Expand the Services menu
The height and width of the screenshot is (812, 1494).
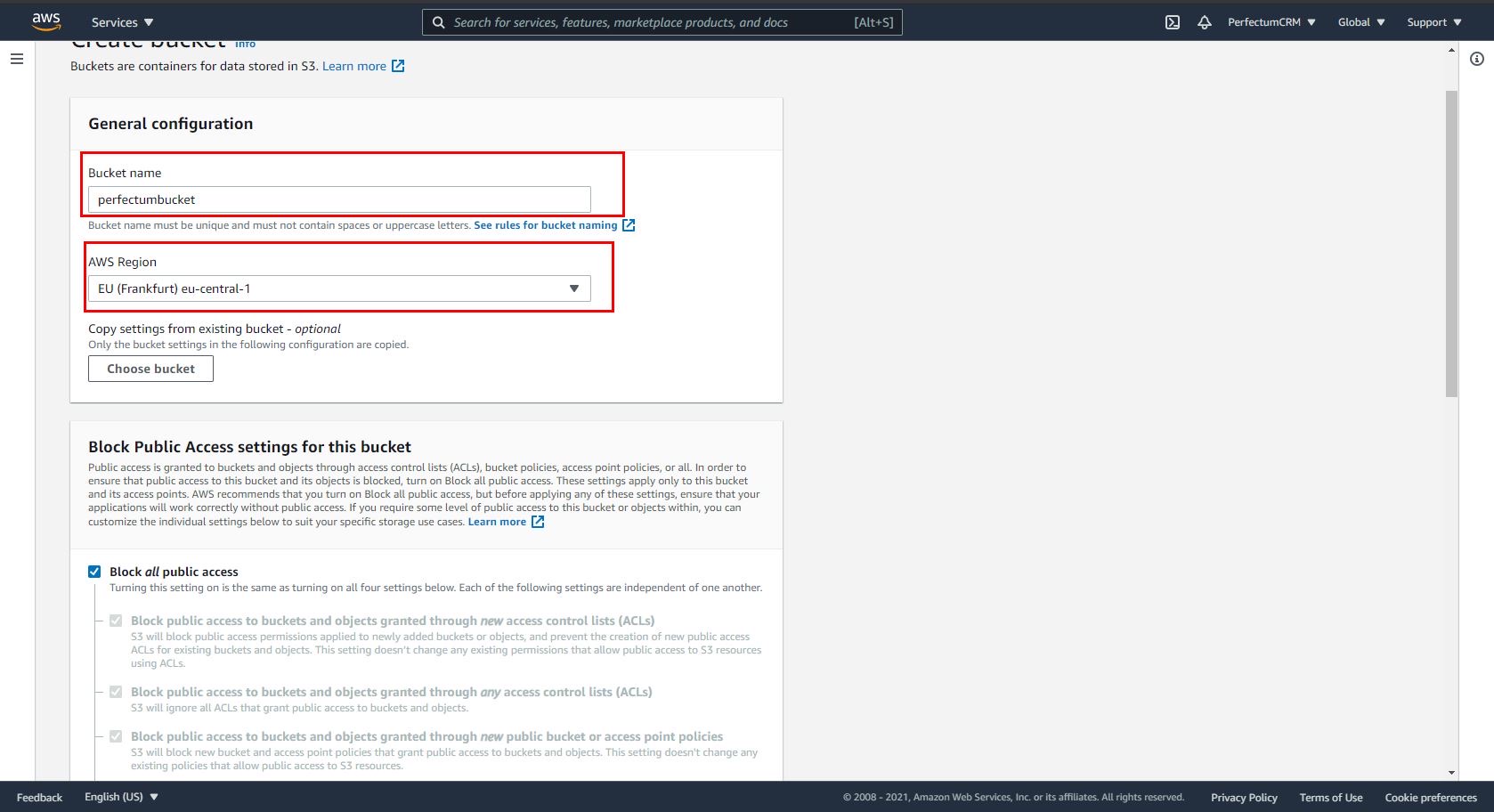[122, 22]
